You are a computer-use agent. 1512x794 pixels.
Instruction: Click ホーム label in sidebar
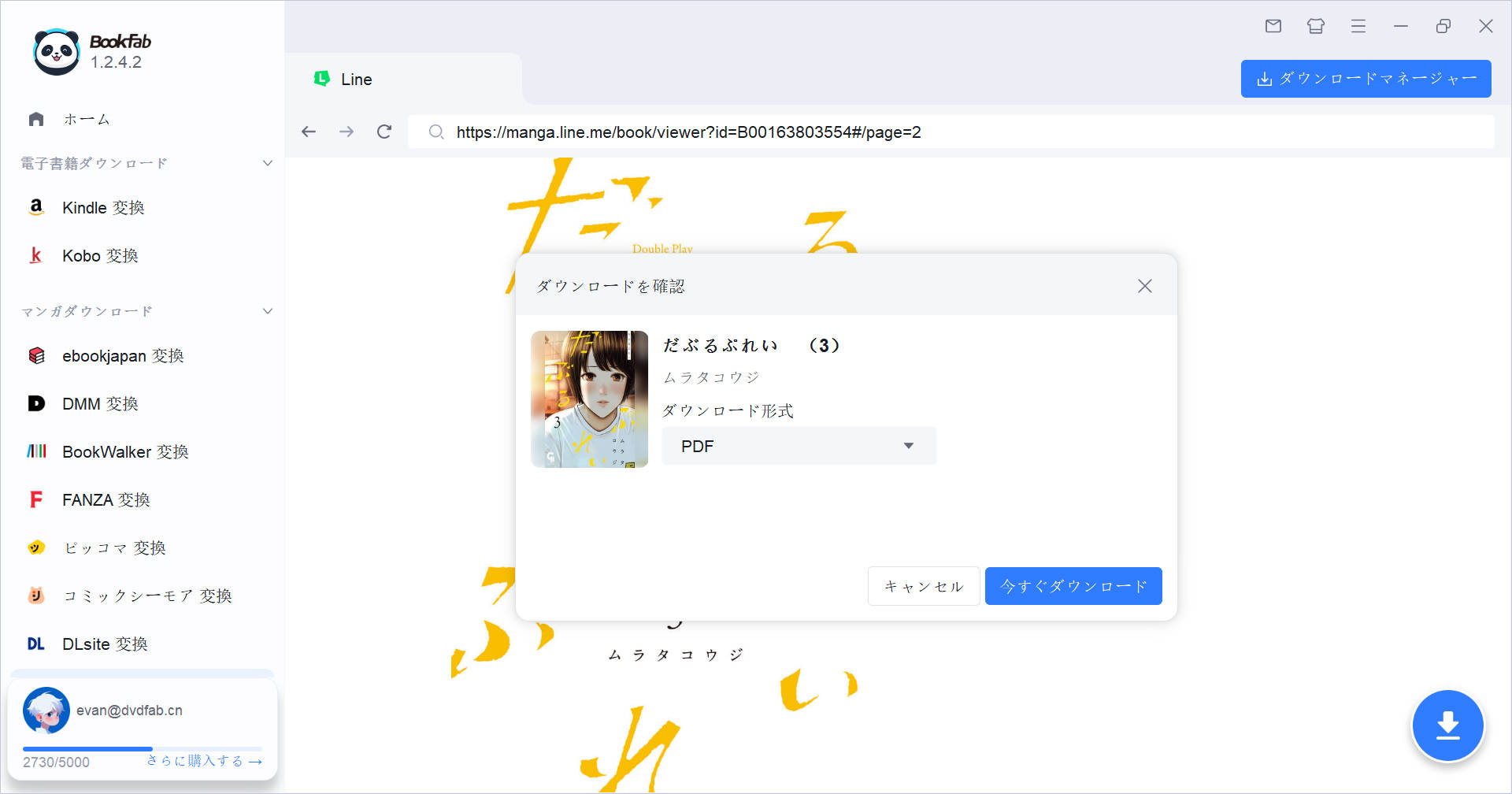(x=87, y=119)
